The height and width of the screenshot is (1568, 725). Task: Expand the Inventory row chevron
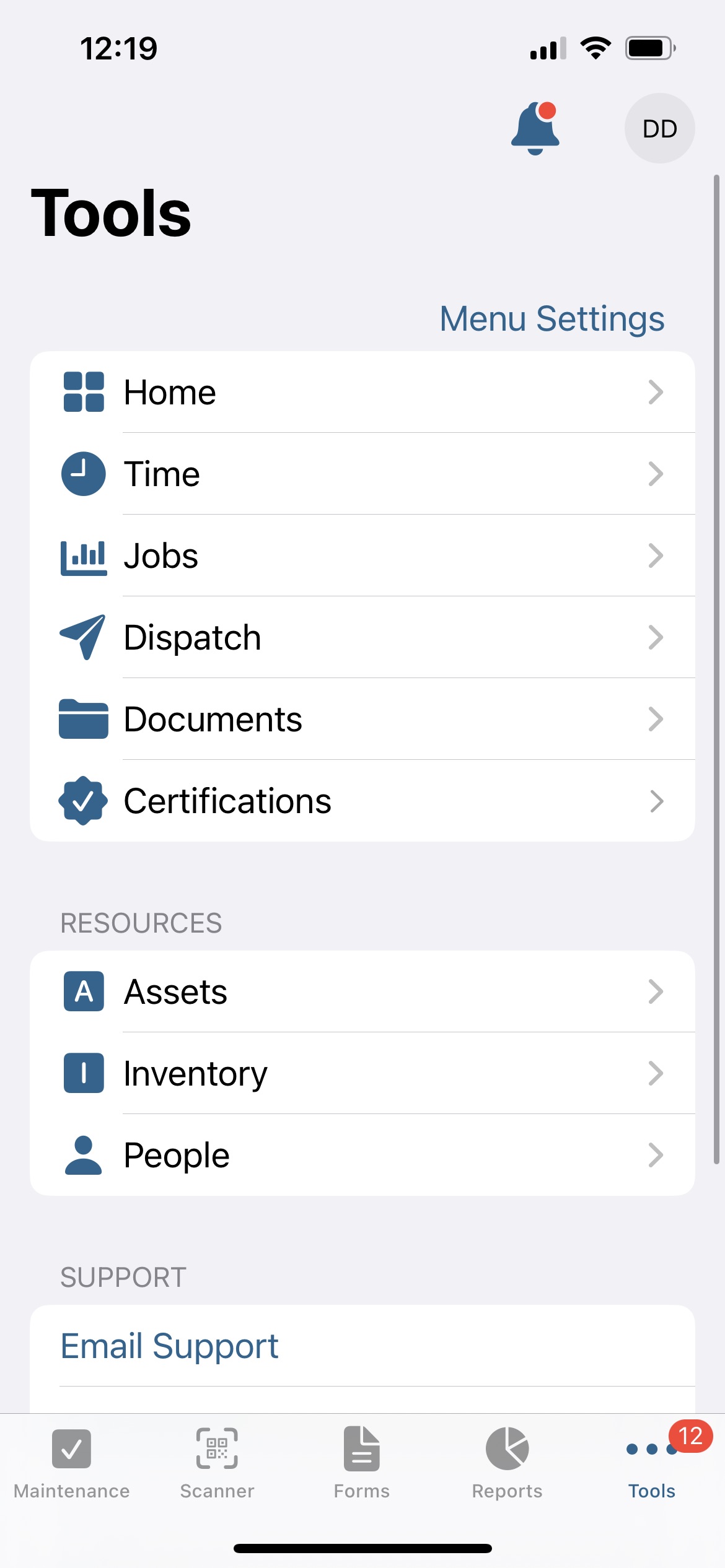point(656,1073)
